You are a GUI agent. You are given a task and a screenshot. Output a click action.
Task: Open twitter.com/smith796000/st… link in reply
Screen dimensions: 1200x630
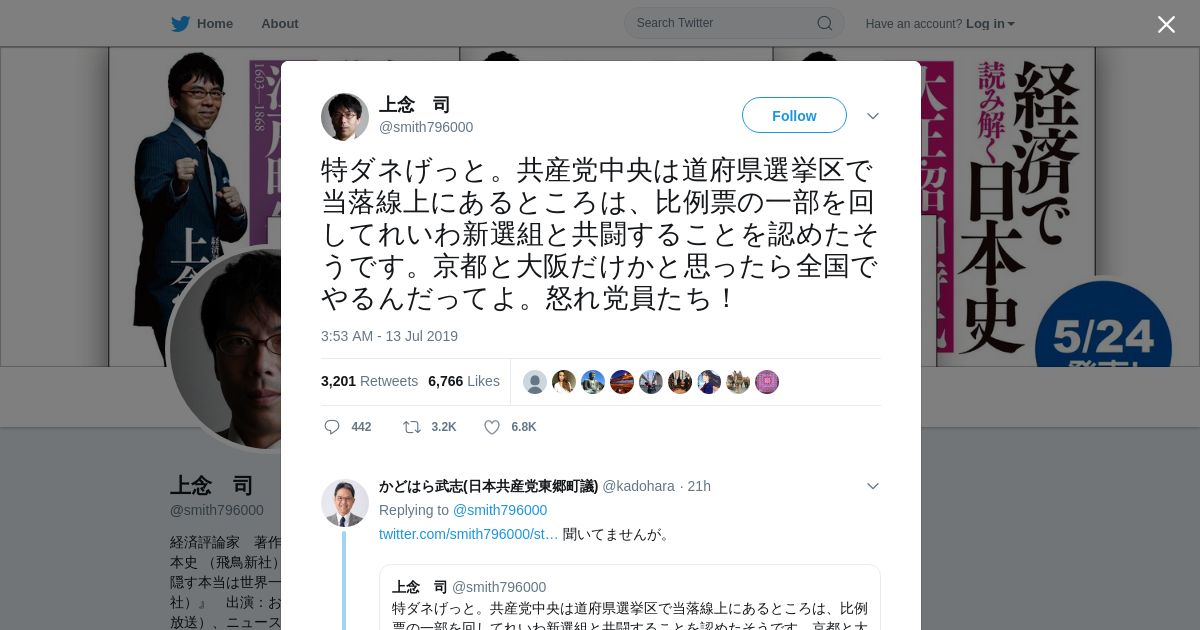(468, 534)
